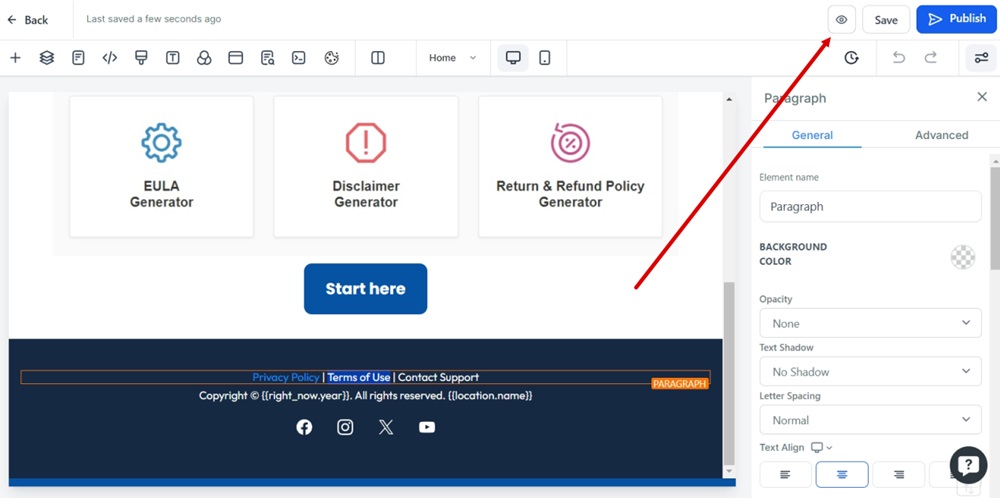Open the help chat bubble
This screenshot has width=1000, height=498.
coord(968,465)
